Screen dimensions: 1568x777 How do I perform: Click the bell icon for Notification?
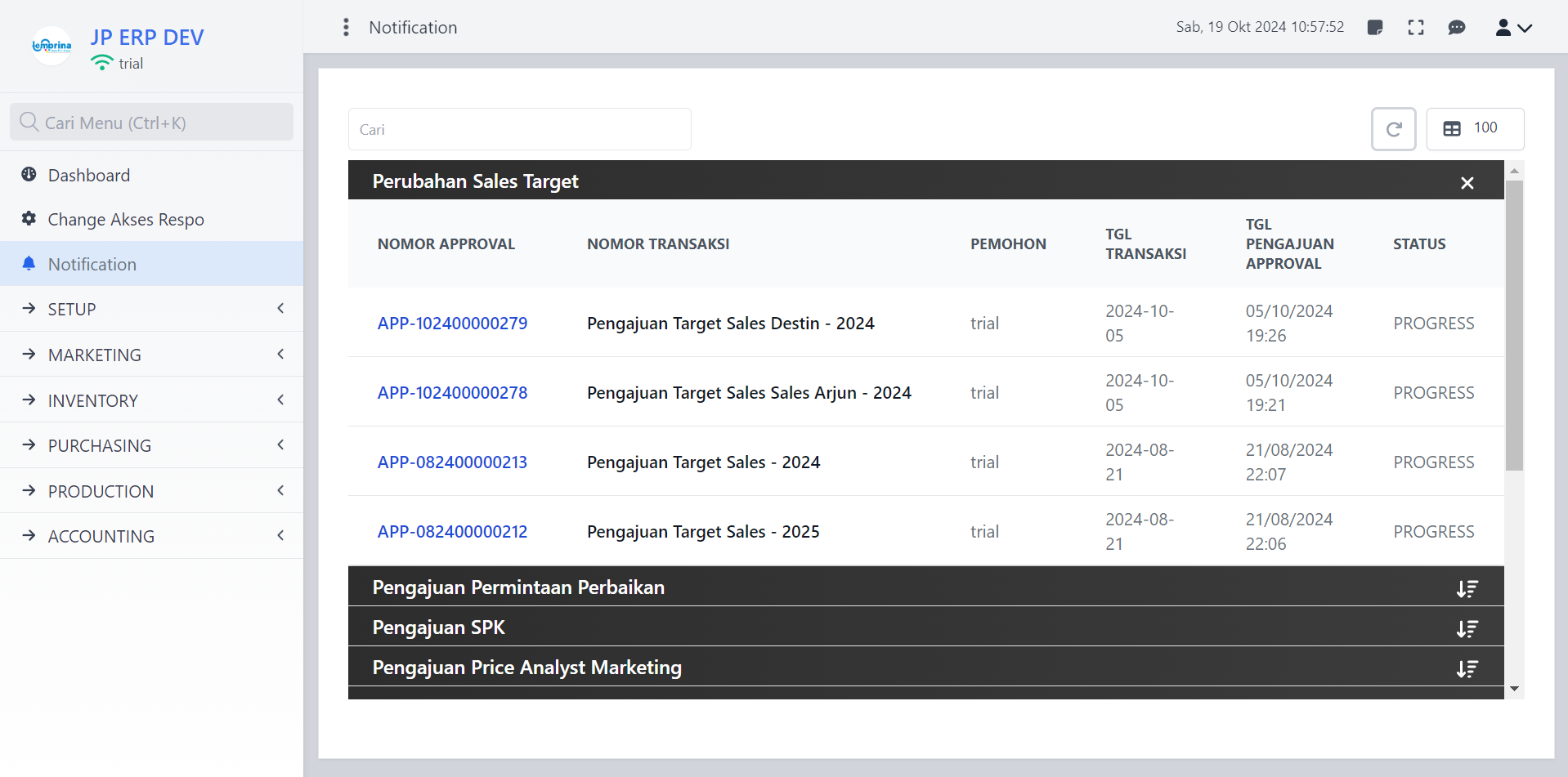[x=29, y=264]
